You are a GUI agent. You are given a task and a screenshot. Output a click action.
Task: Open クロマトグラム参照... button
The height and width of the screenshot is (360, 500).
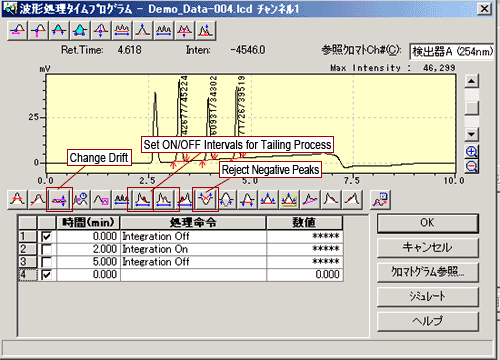(428, 272)
